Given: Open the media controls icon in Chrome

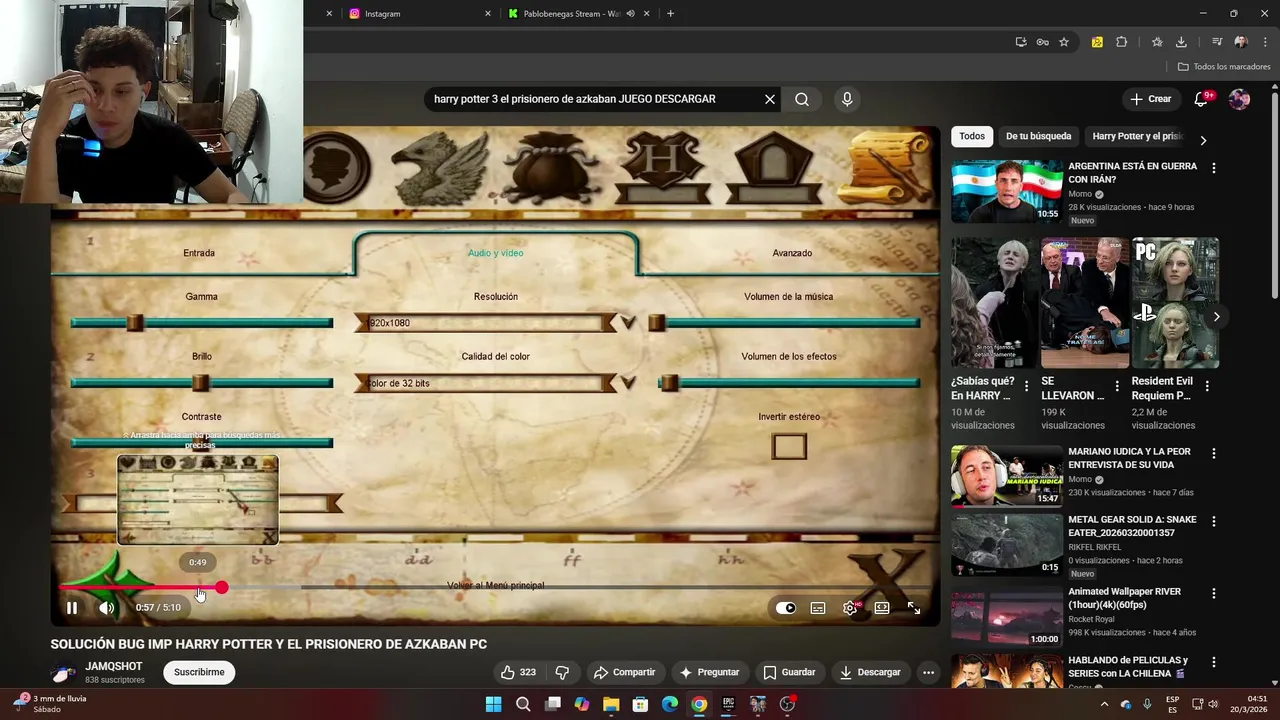Looking at the screenshot, I should (x=1217, y=42).
